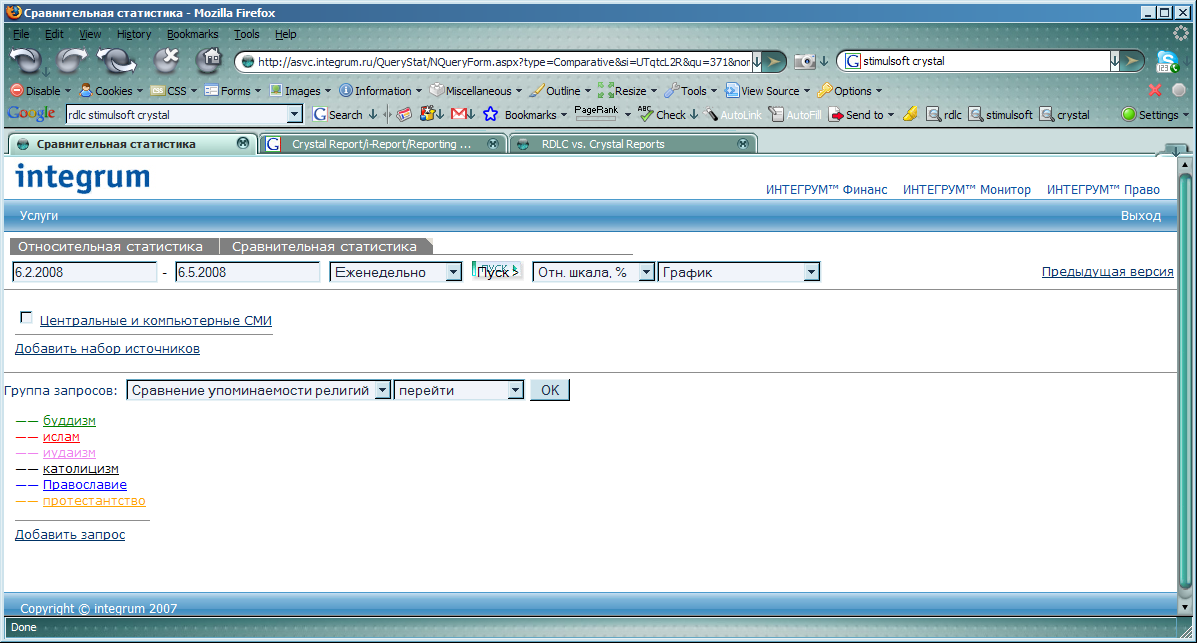Viewport: 1197px width, 643px height.
Task: Click Добавить запрос link
Action: pyautogui.click(x=70, y=535)
